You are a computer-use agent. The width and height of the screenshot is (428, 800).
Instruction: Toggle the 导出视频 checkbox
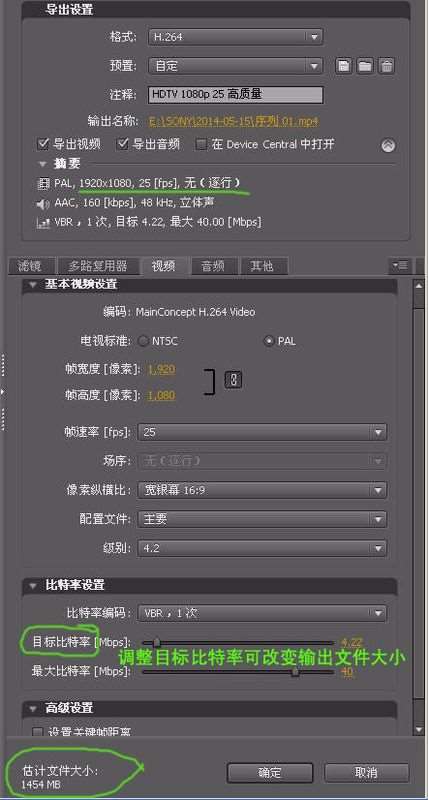coord(43,144)
